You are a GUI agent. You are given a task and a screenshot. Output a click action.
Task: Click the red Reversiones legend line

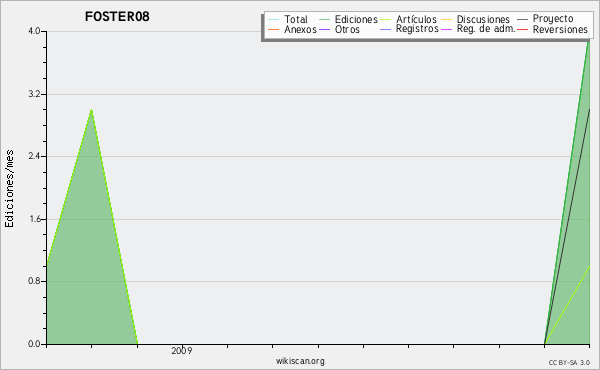pyautogui.click(x=522, y=29)
